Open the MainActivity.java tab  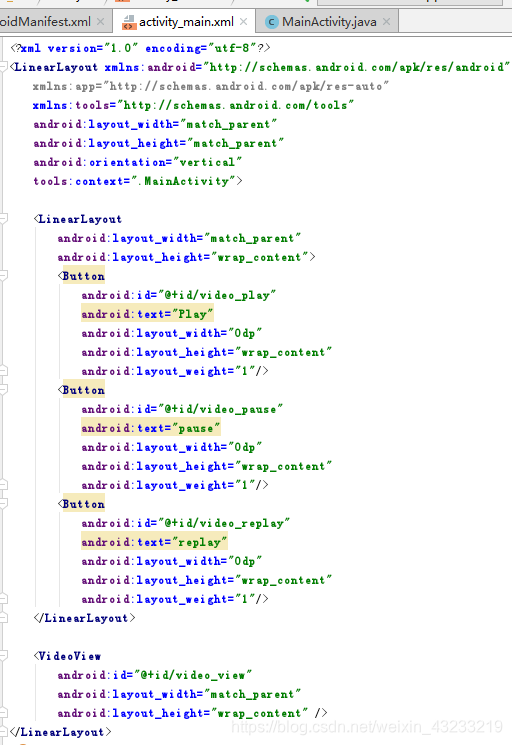329,22
